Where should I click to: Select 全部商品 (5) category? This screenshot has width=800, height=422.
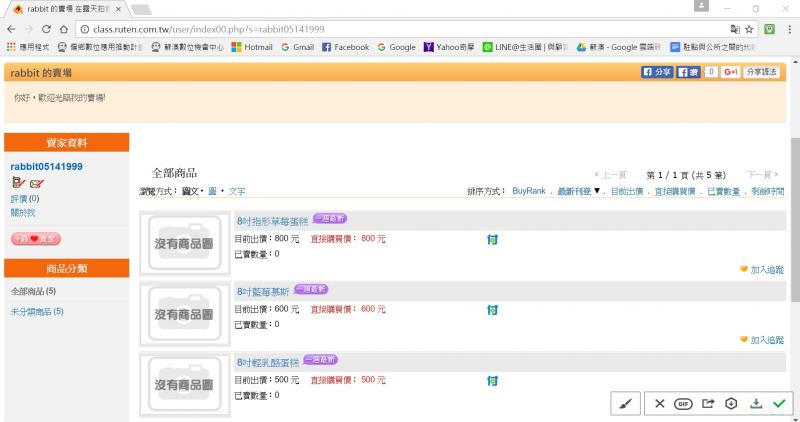pos(33,291)
